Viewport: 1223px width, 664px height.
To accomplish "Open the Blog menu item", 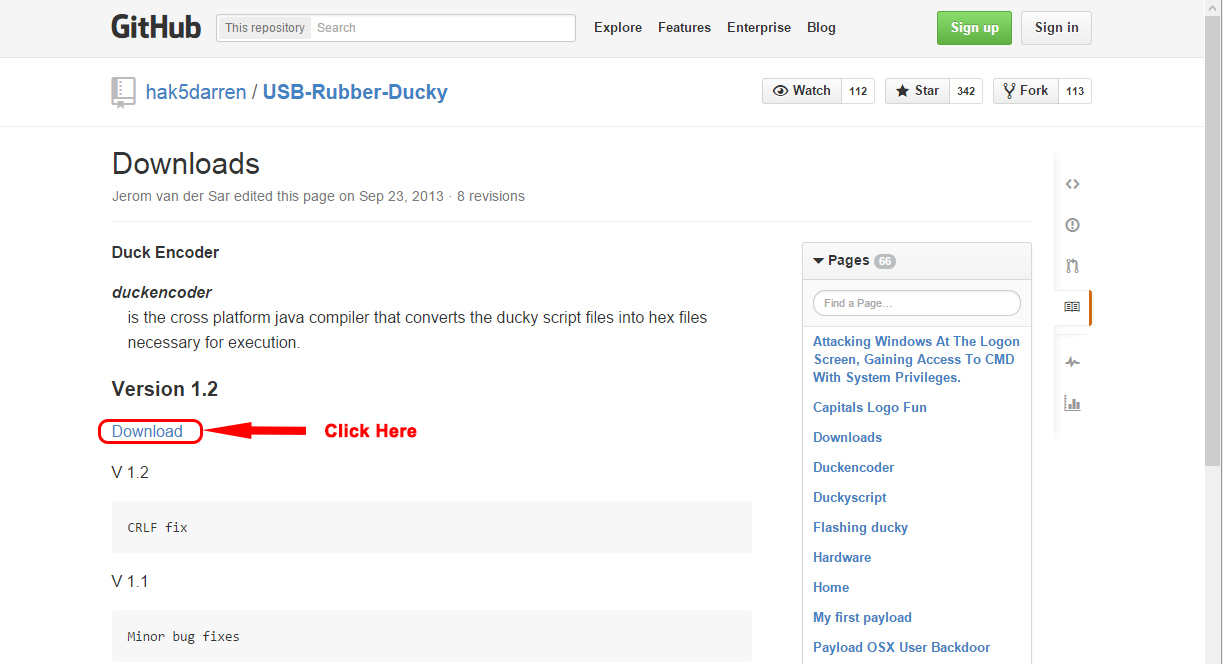I will pyautogui.click(x=821, y=28).
